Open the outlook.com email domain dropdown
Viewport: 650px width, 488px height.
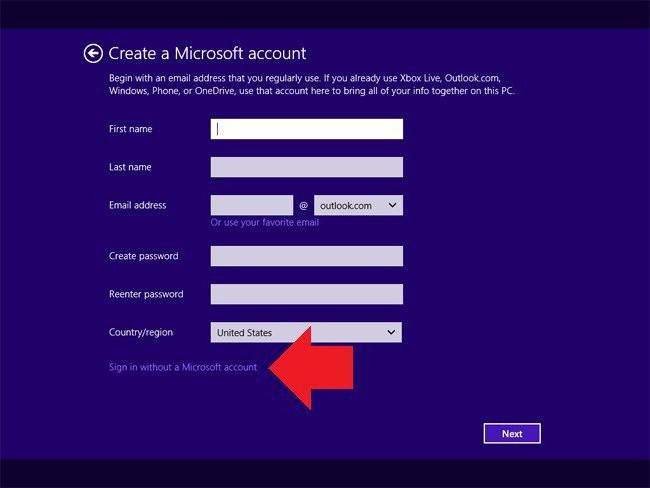[x=358, y=205]
